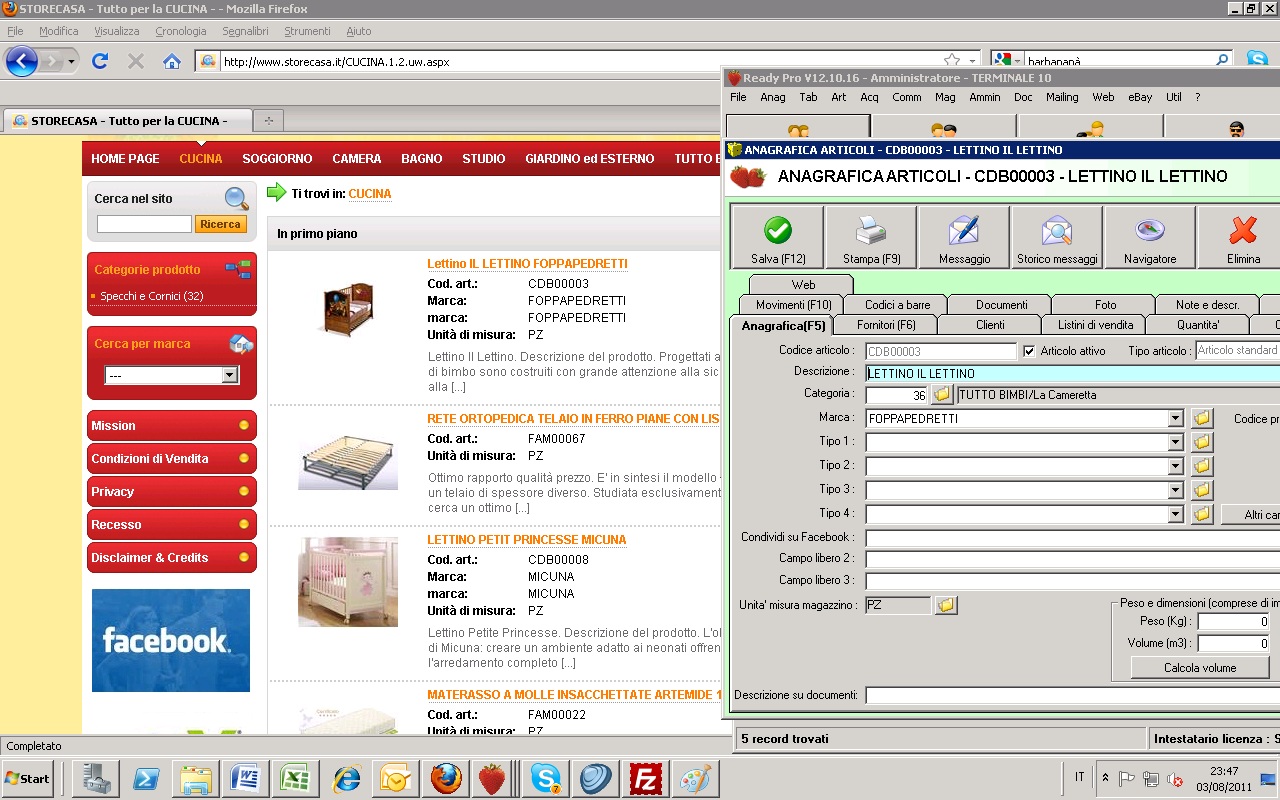1280x800 pixels.
Task: Click the Calcola volume button
Action: pos(1200,668)
